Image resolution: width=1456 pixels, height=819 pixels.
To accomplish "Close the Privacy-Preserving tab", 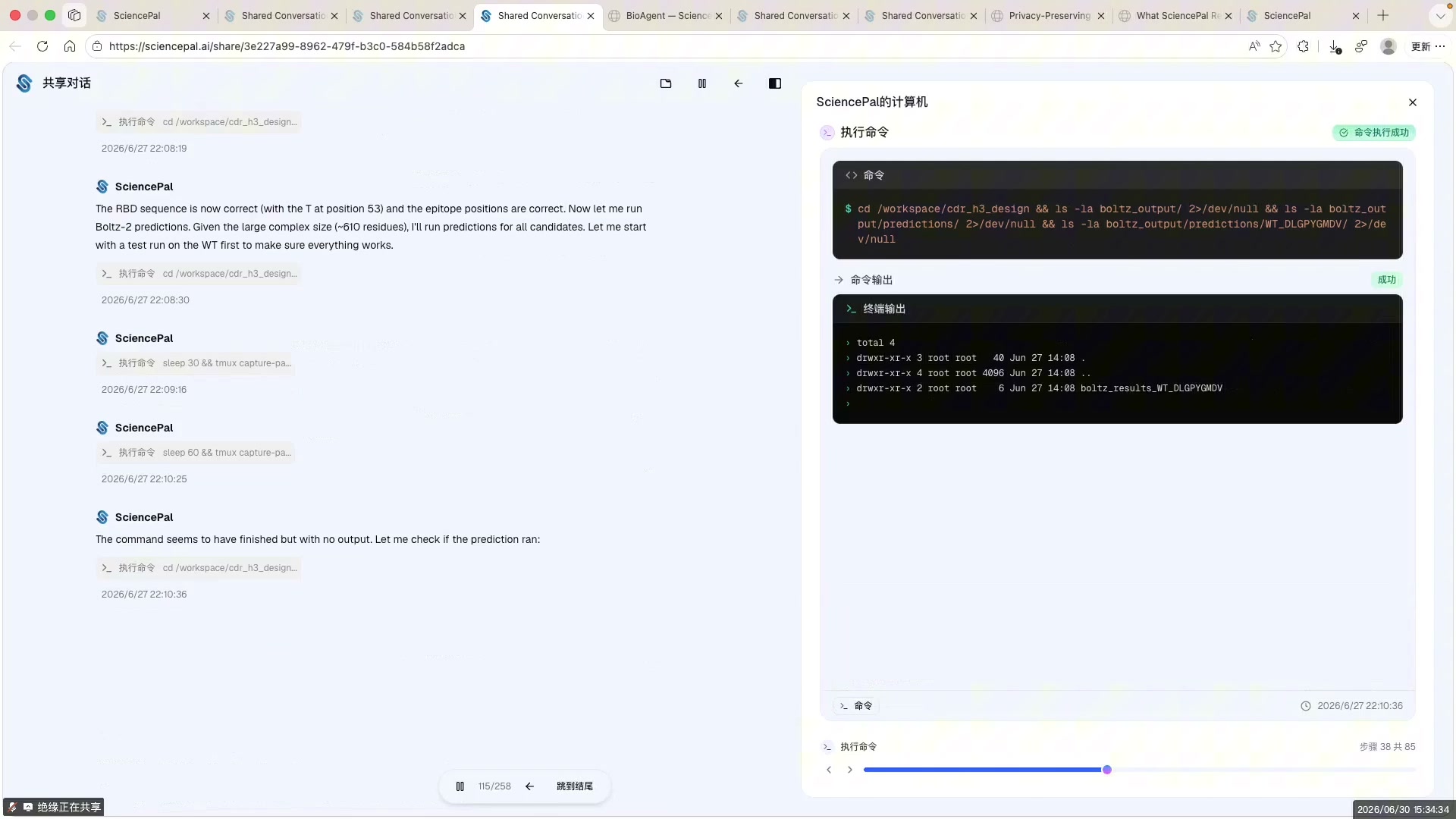I will coord(1101,15).
